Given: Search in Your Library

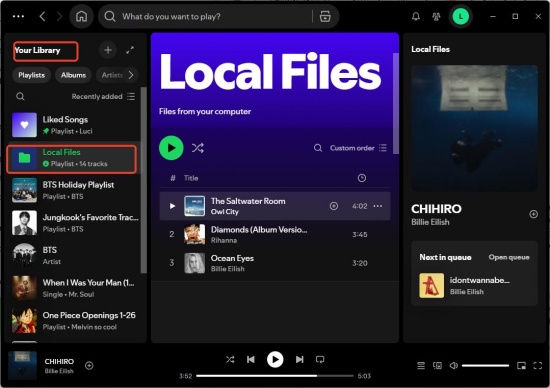Looking at the screenshot, I should tap(20, 96).
